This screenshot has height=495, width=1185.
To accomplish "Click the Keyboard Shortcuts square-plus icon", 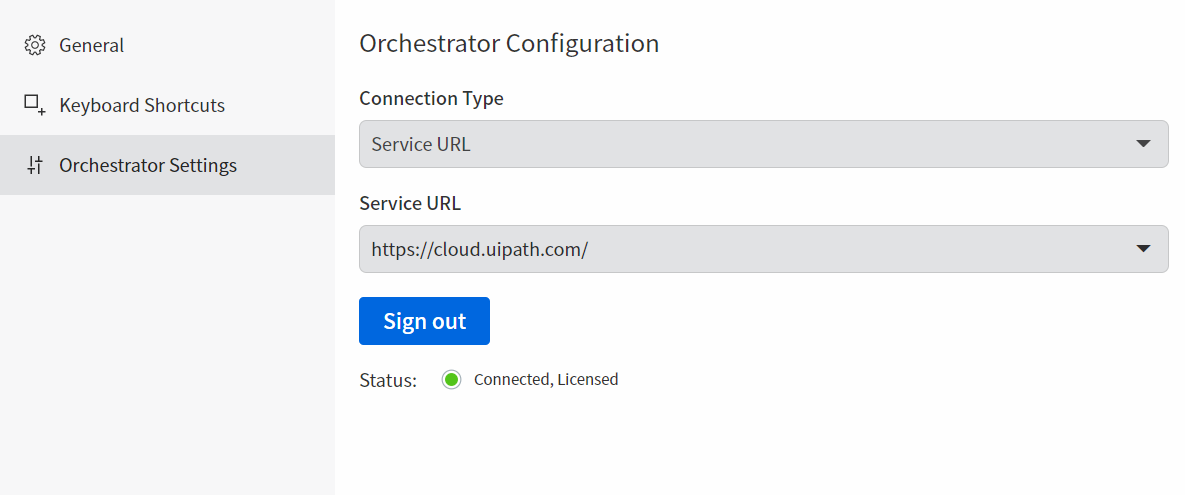I will coord(35,105).
